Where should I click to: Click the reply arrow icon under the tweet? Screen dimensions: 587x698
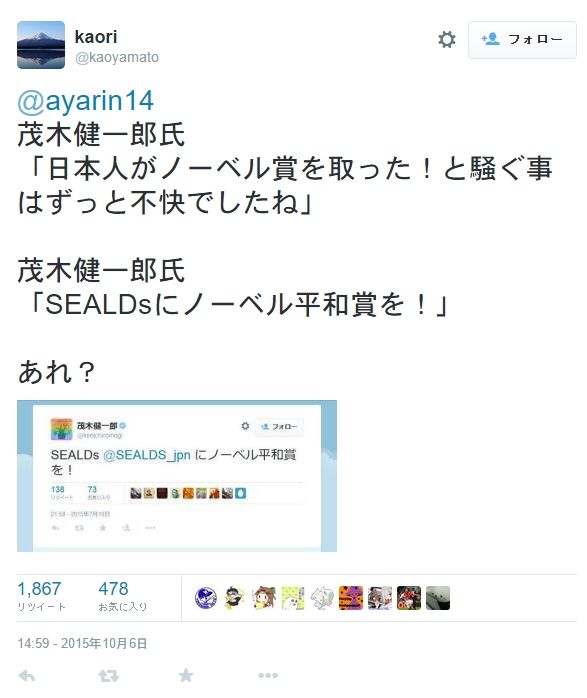pyautogui.click(x=27, y=676)
